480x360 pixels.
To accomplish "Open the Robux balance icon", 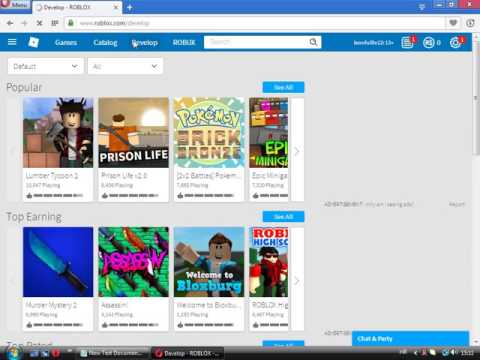I will [428, 43].
